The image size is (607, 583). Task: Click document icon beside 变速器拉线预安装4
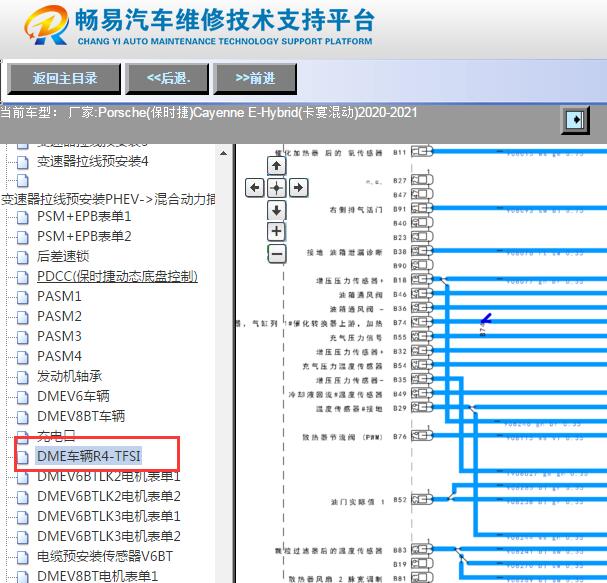[x=23, y=162]
